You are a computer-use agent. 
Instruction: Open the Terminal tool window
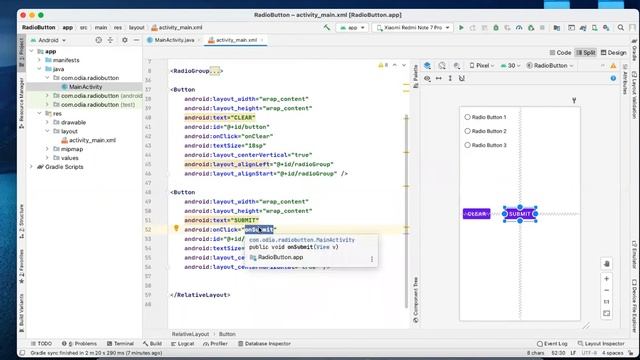click(120, 344)
